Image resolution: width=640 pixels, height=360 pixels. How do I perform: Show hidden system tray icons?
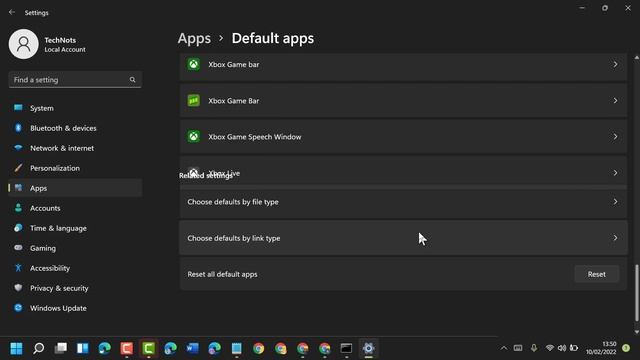coord(504,348)
